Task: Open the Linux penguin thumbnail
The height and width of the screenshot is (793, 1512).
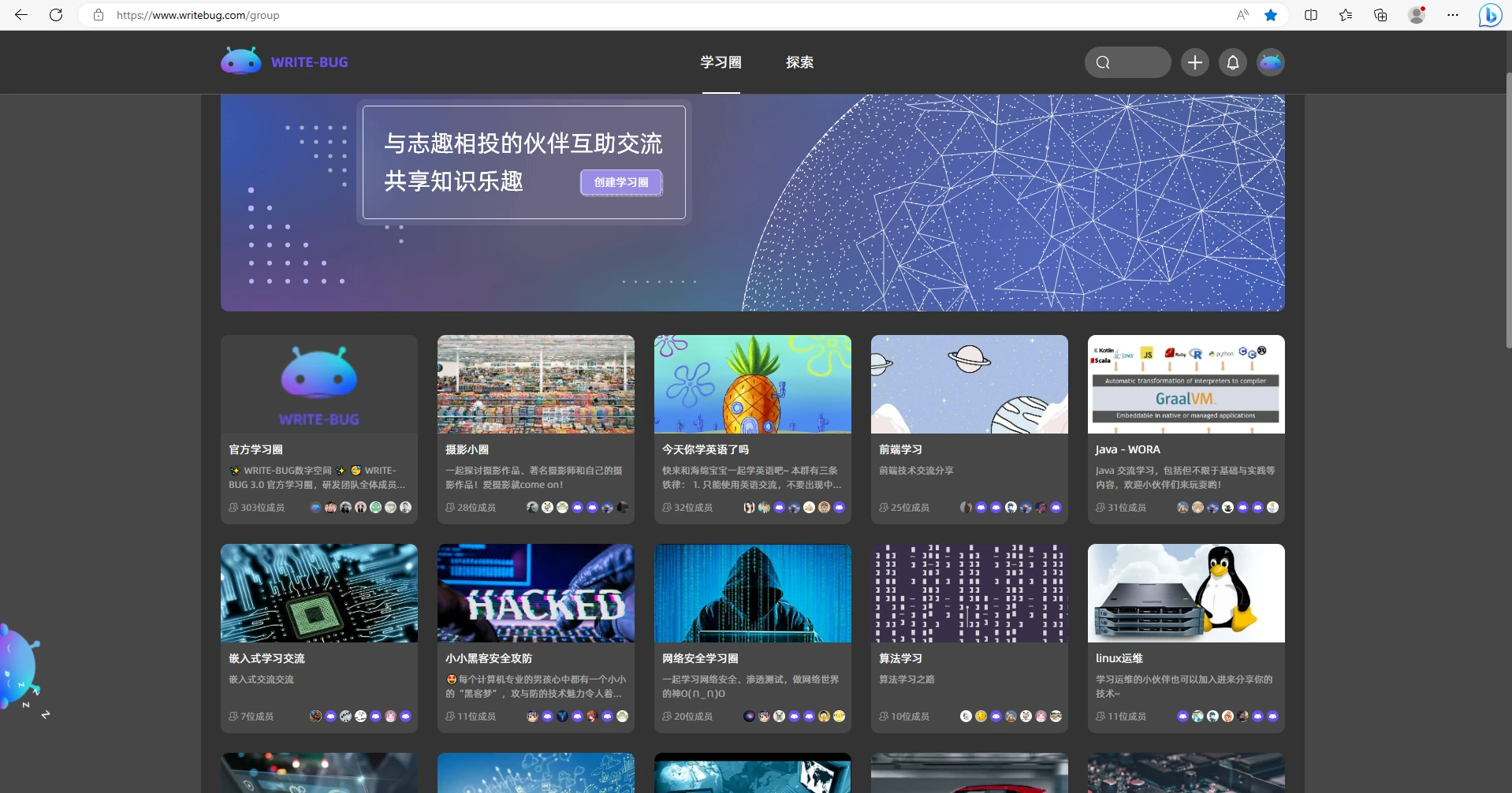Action: (1186, 593)
